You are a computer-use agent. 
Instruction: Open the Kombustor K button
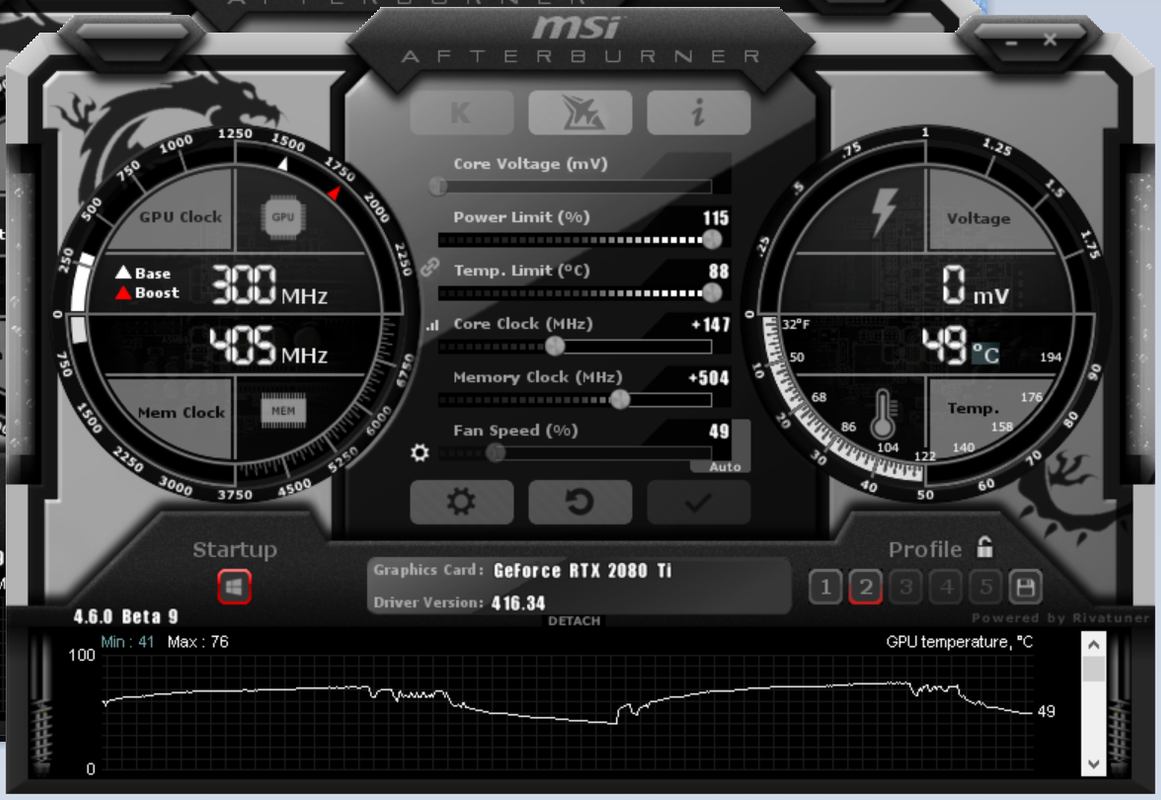point(461,113)
